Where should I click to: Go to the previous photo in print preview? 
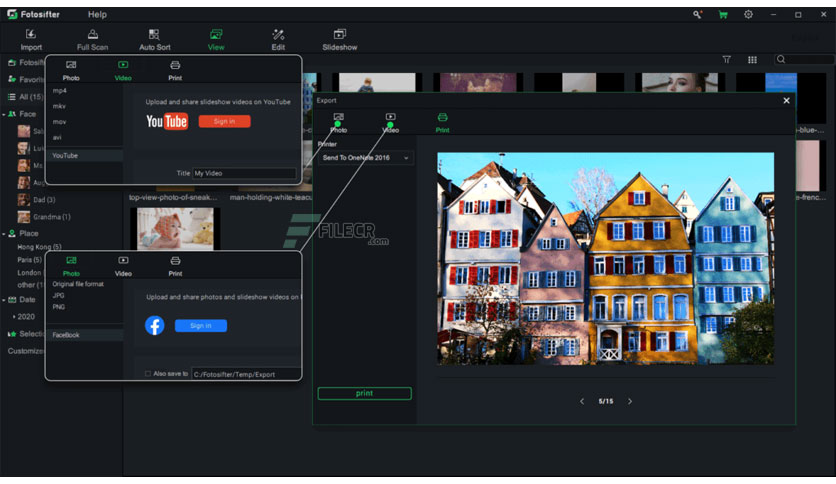(582, 401)
